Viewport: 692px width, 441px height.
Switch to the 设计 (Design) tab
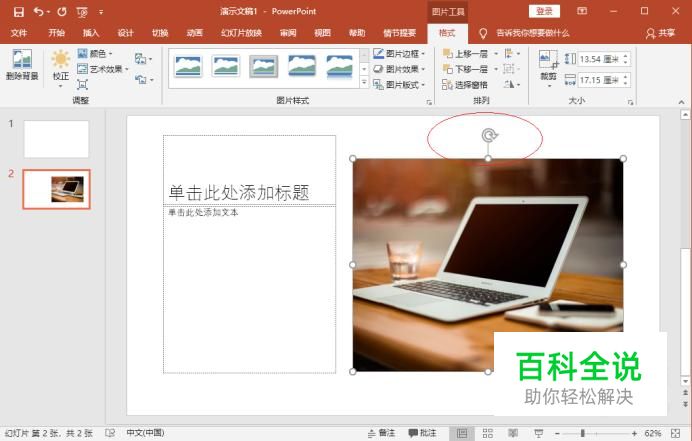[x=125, y=33]
